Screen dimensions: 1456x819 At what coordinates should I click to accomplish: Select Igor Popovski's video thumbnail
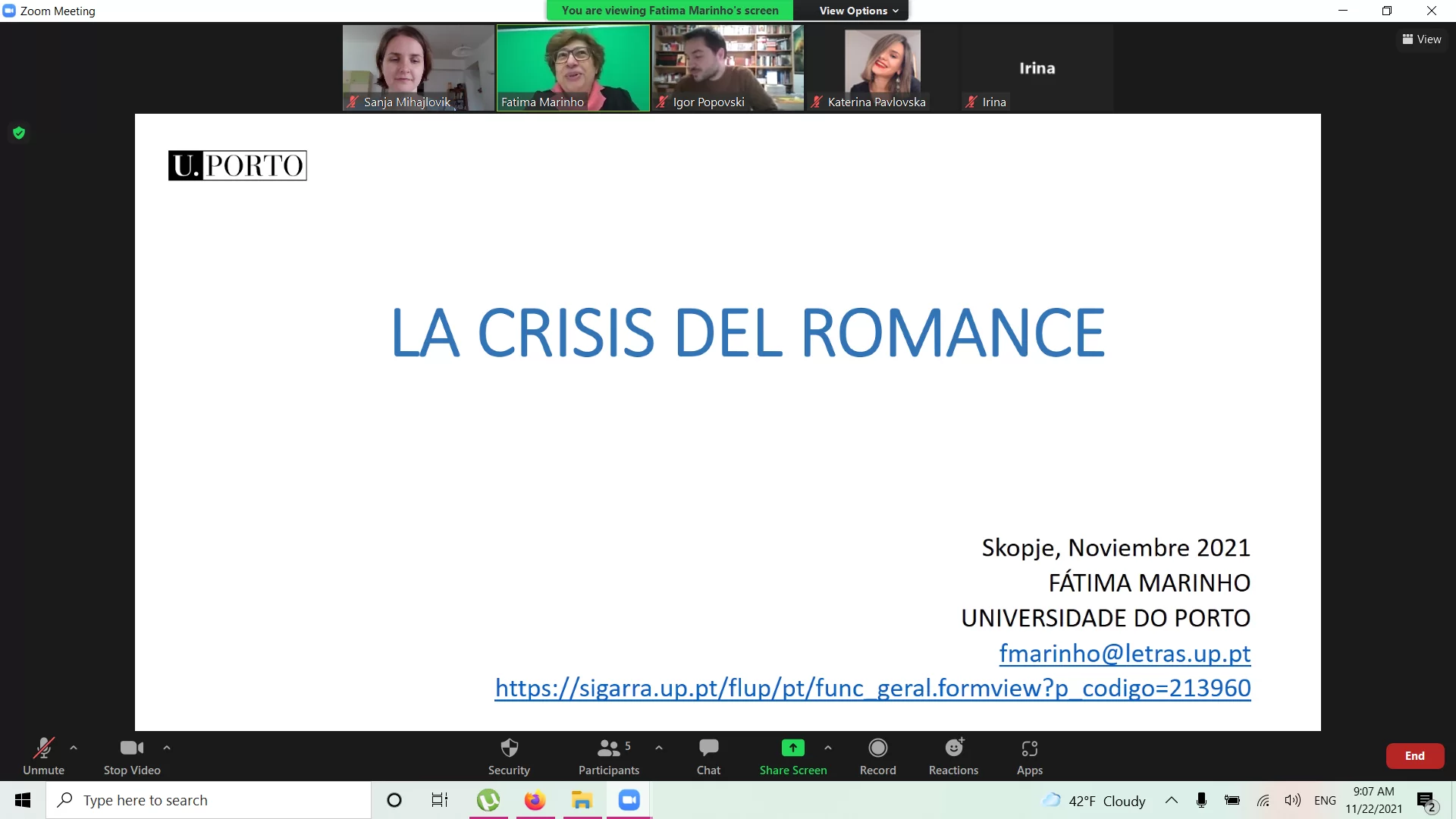pos(728,67)
